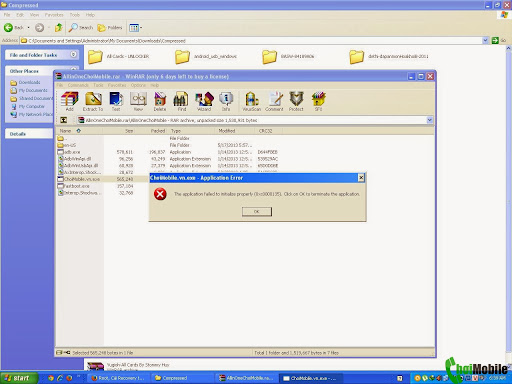Click WinRAR's up one level icon

64,120
